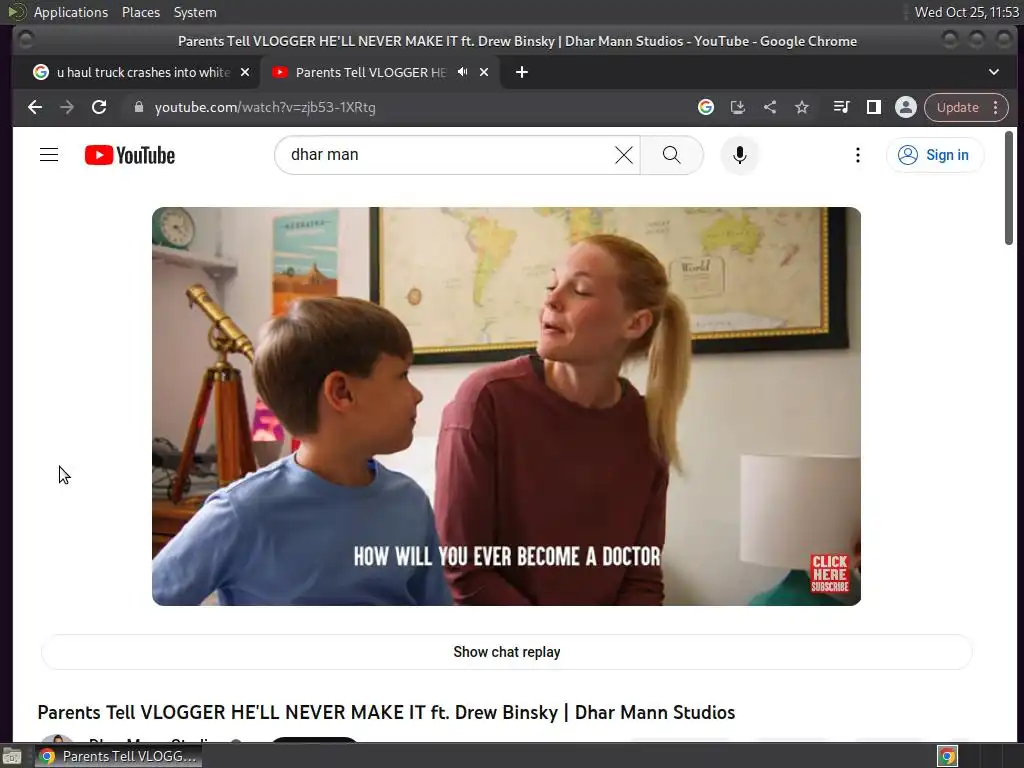This screenshot has height=768, width=1024.
Task: Toggle the Chrome side panel icon
Action: coord(873,107)
